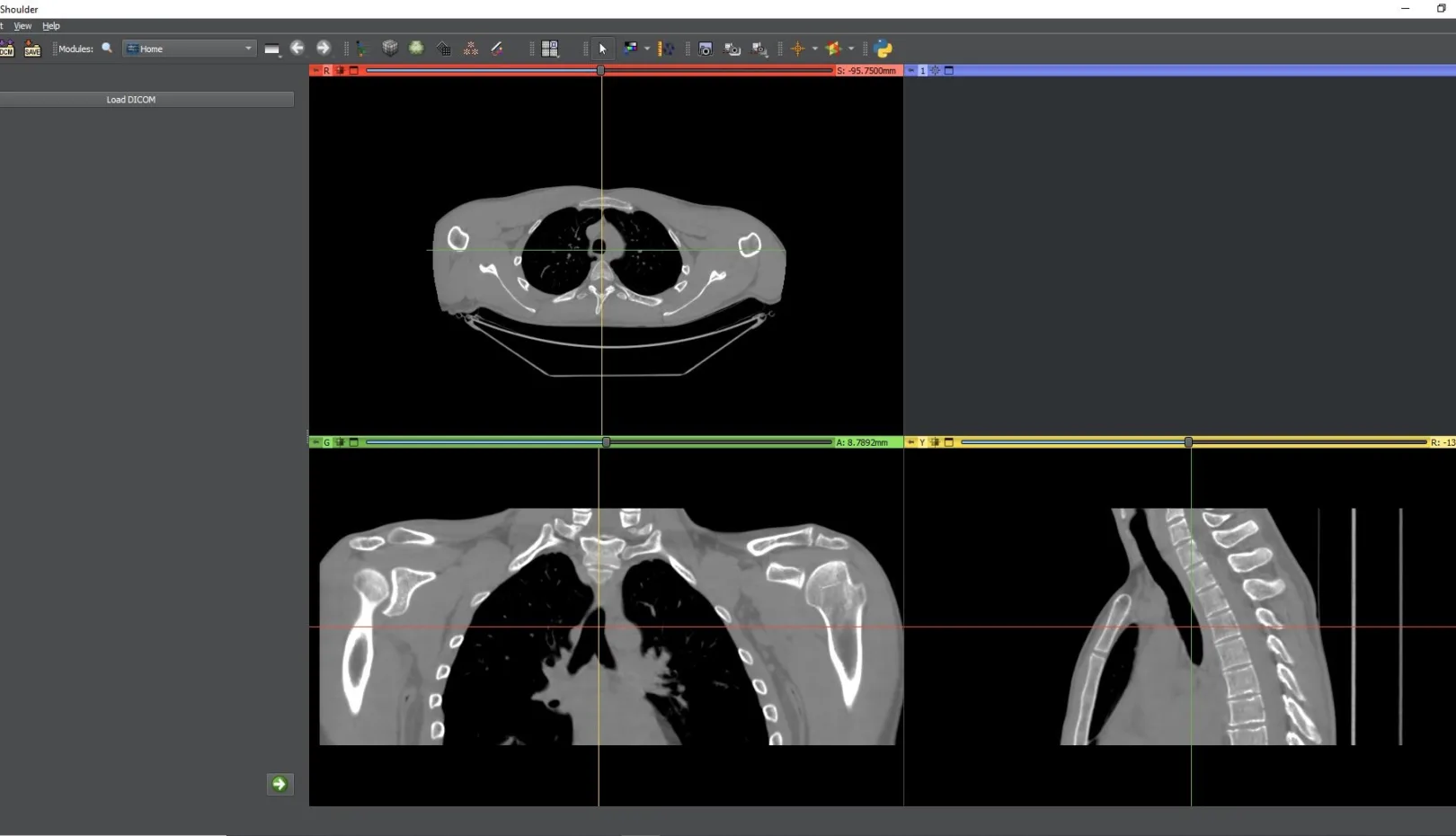Go to the previous module with back arrow

[297, 49]
